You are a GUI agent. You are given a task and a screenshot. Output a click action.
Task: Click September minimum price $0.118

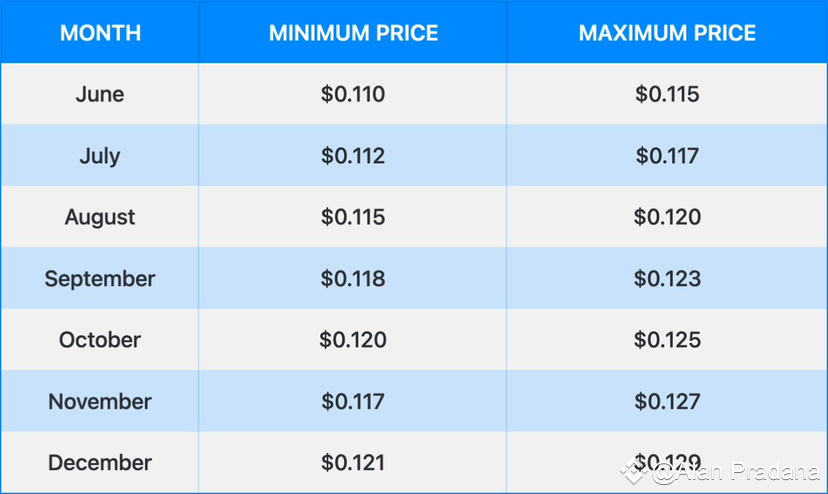[x=353, y=279]
